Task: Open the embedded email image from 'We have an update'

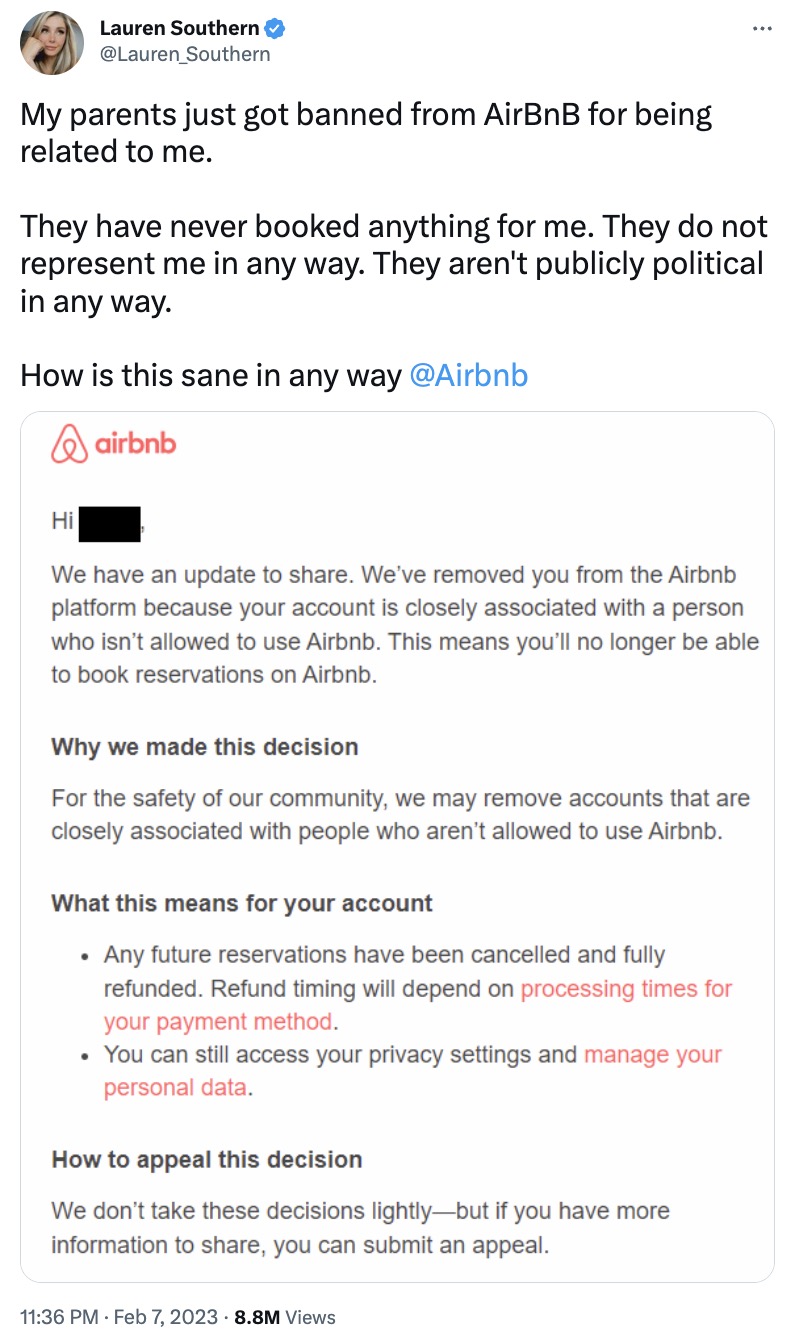Action: click(397, 846)
